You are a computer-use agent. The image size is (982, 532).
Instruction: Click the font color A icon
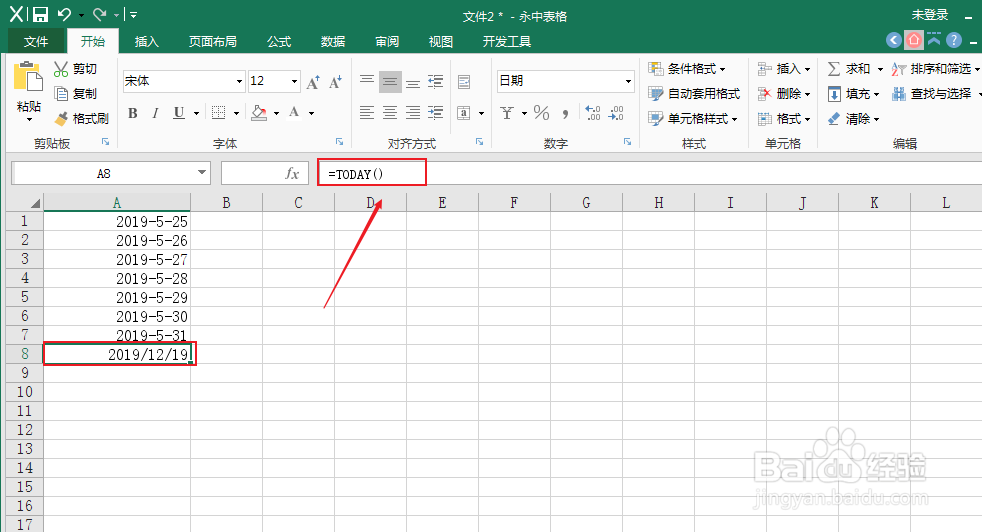point(294,113)
